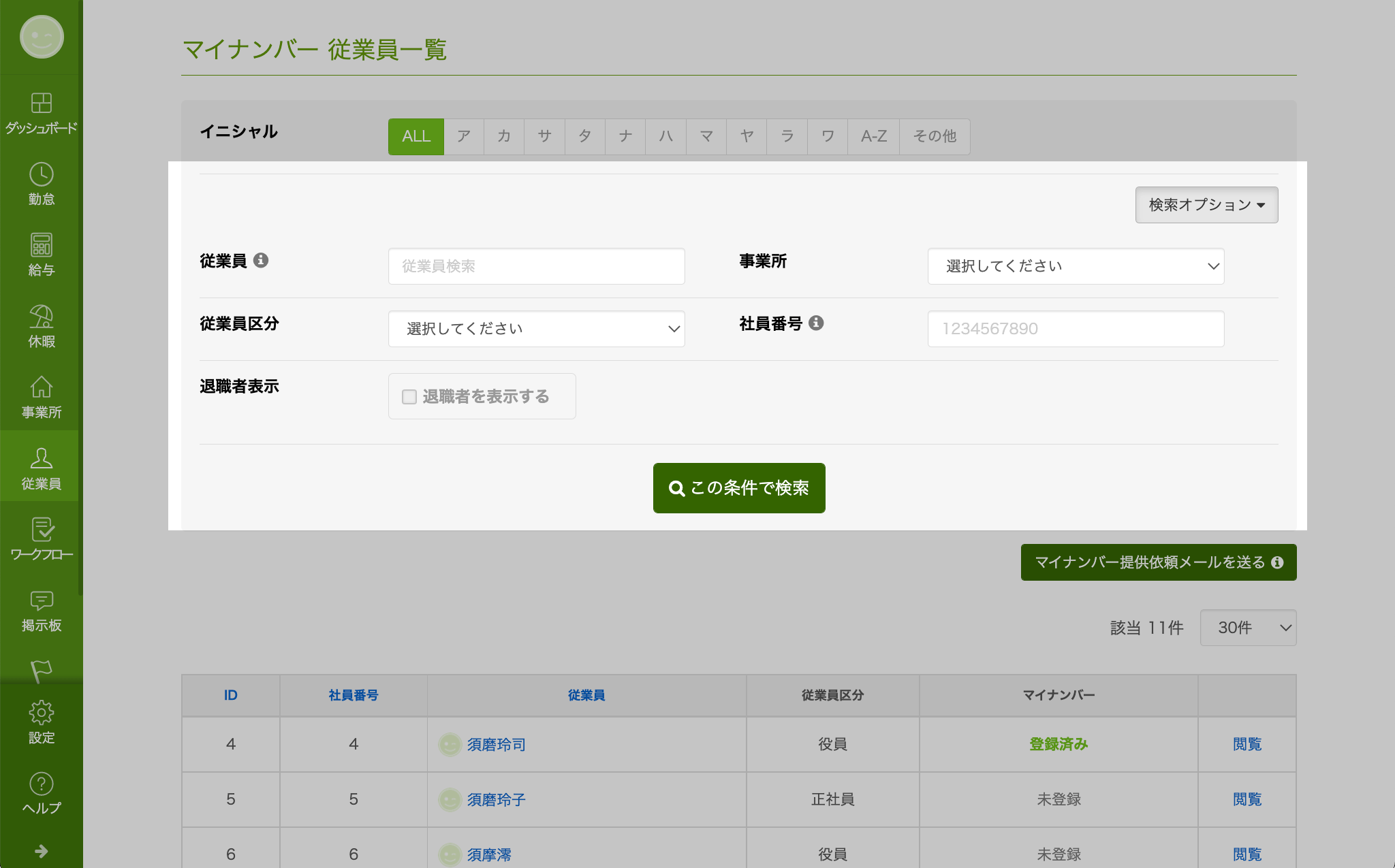This screenshot has width=1395, height=868.
Task: Select the A-Z initial filter tab
Action: (873, 136)
